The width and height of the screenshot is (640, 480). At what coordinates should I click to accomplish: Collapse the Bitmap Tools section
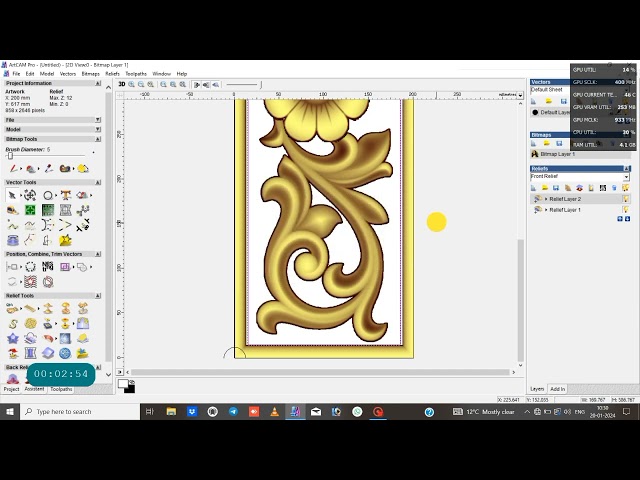click(x=98, y=139)
